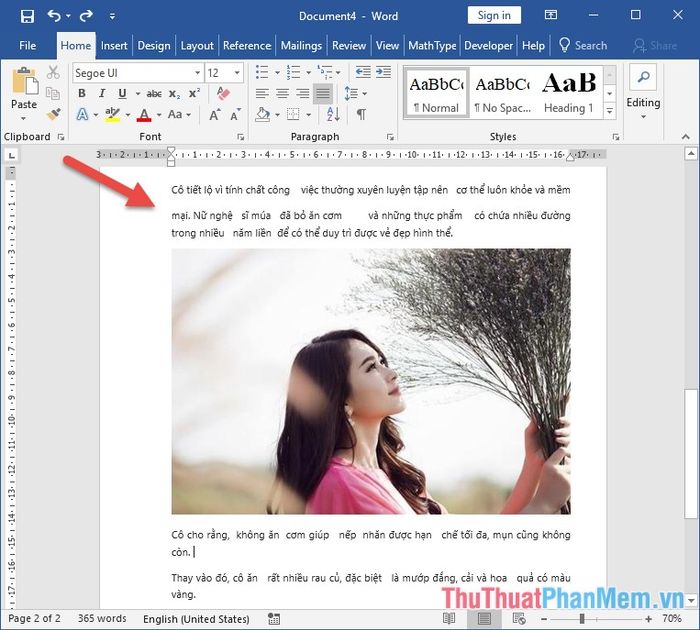The height and width of the screenshot is (630, 700).
Task: Click the zoom slider in status bar
Action: (x=584, y=619)
